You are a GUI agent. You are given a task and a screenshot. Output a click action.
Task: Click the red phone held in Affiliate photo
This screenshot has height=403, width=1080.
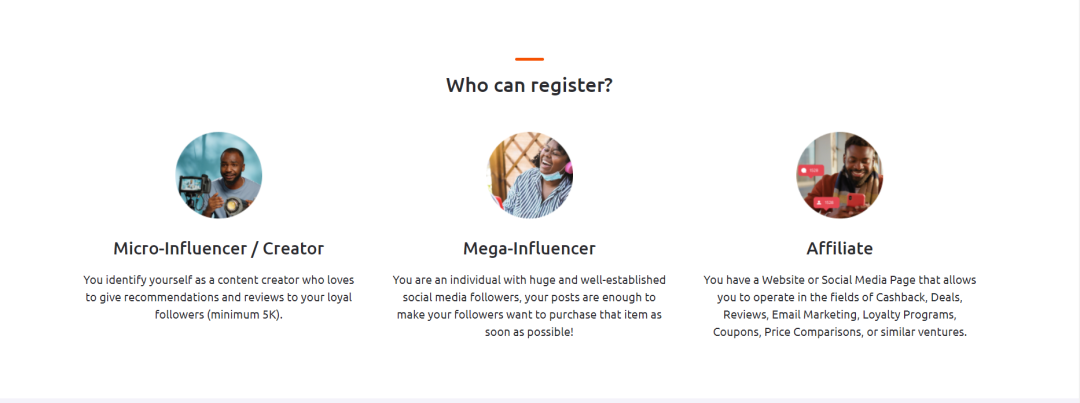(855, 200)
